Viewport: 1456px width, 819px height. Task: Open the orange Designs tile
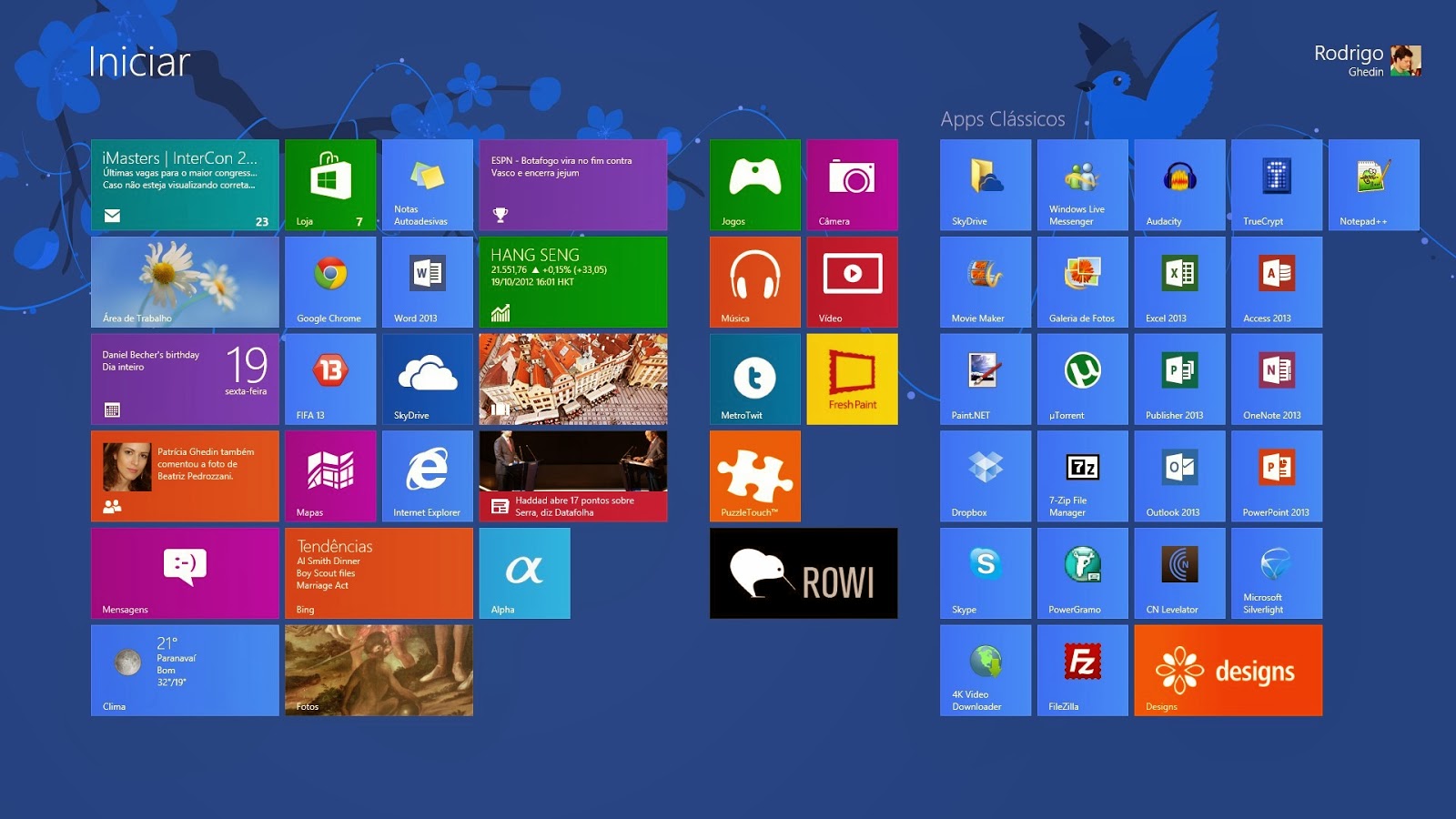tap(1228, 671)
